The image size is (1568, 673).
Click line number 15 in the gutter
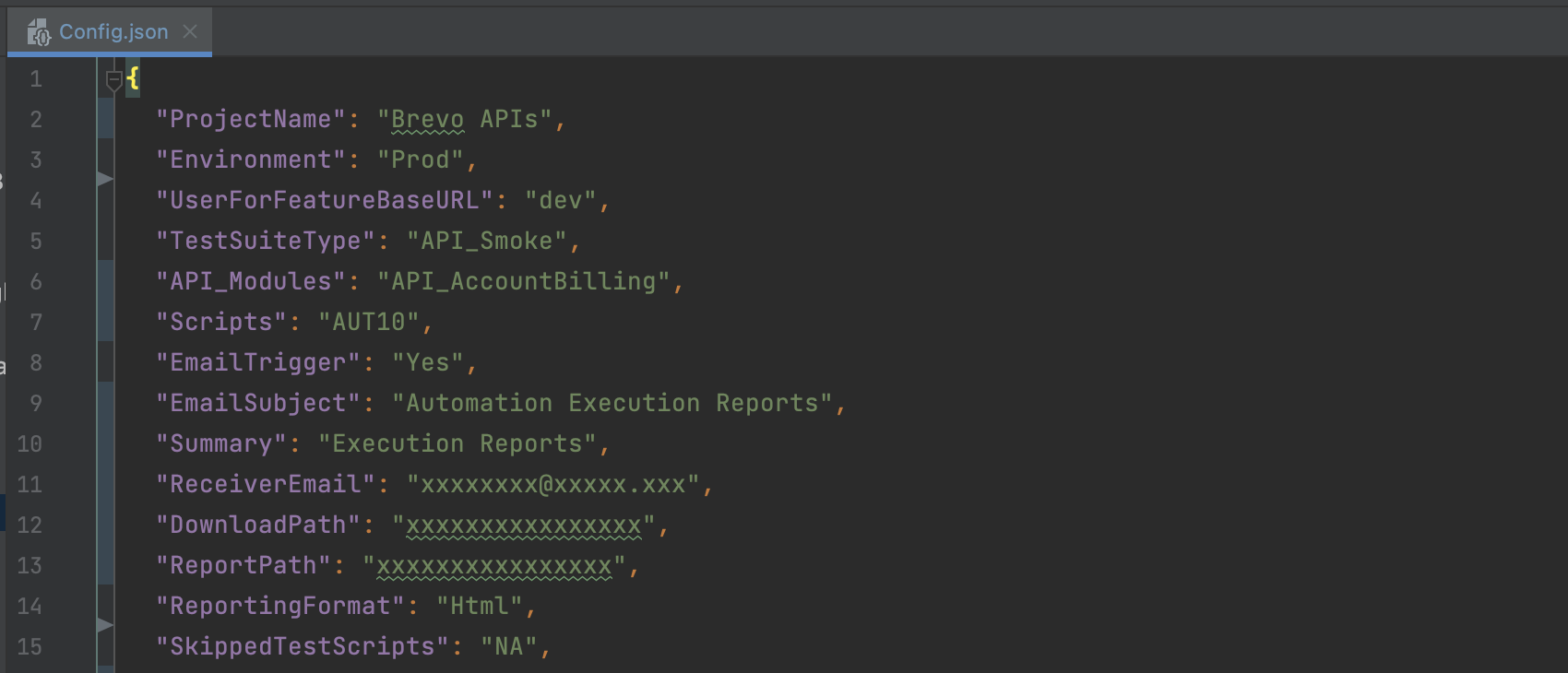coord(30,647)
